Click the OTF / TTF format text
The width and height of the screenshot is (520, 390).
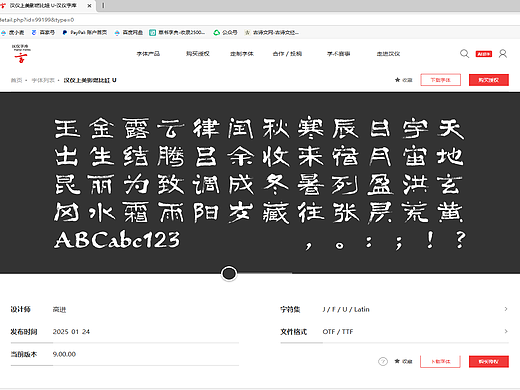pyautogui.click(x=338, y=332)
